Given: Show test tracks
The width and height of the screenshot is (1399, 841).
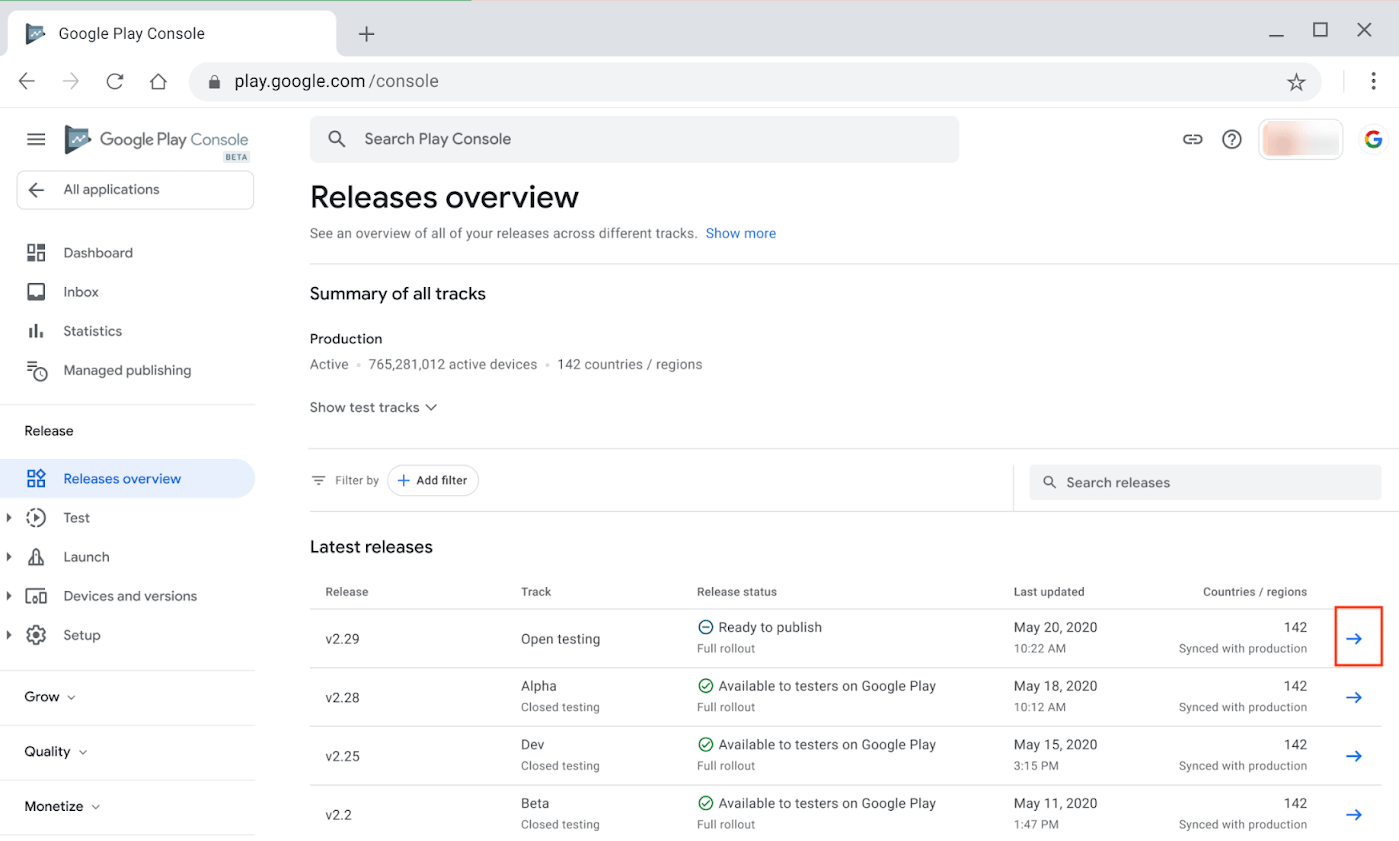Looking at the screenshot, I should [373, 407].
